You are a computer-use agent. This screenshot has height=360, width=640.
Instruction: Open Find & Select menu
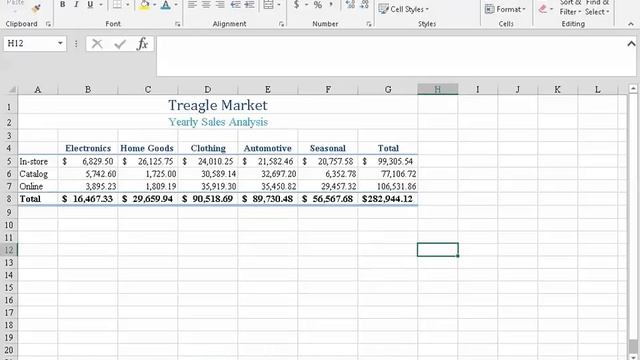coord(597,8)
